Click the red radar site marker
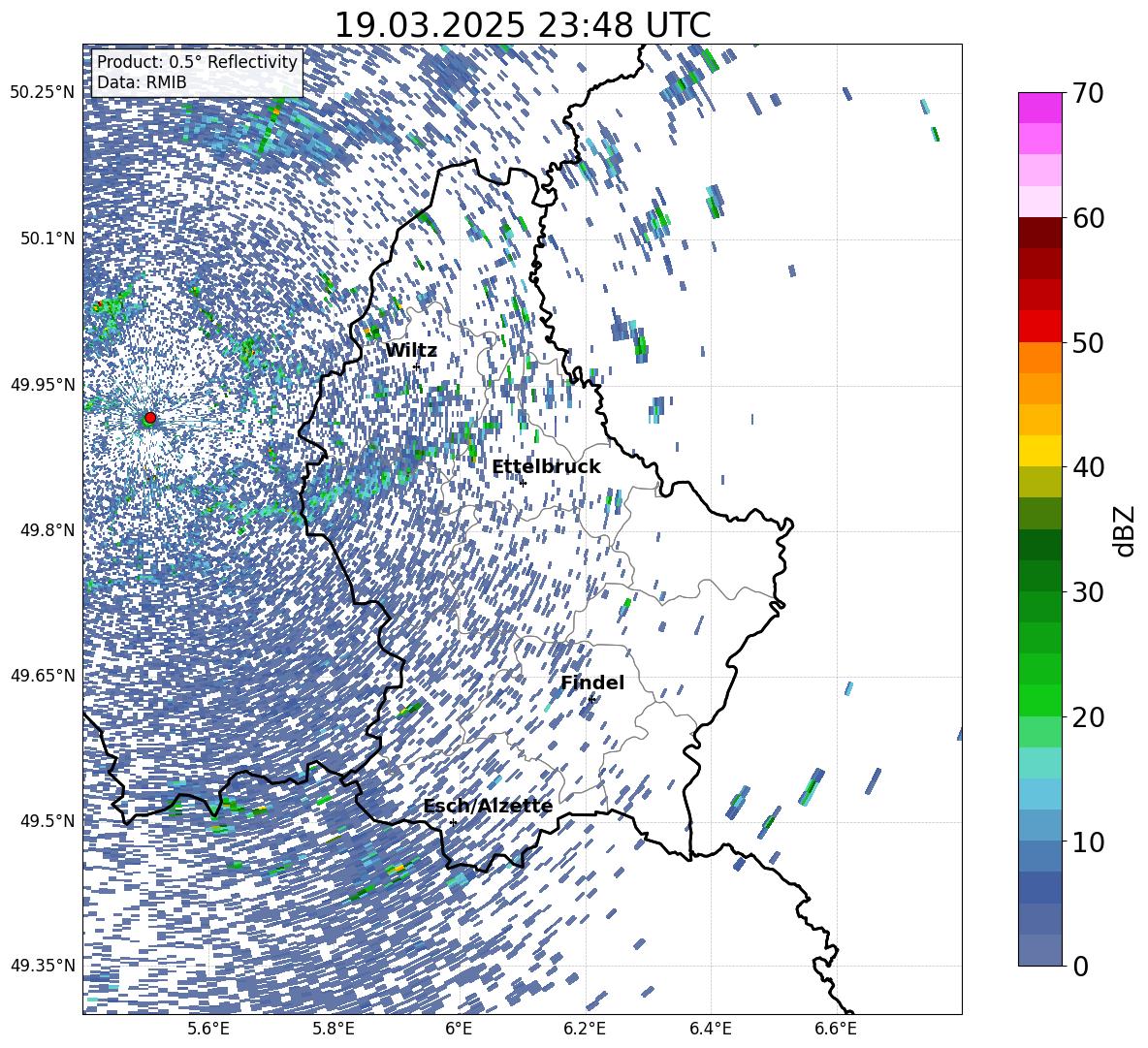1148x1048 pixels. pyautogui.click(x=150, y=417)
